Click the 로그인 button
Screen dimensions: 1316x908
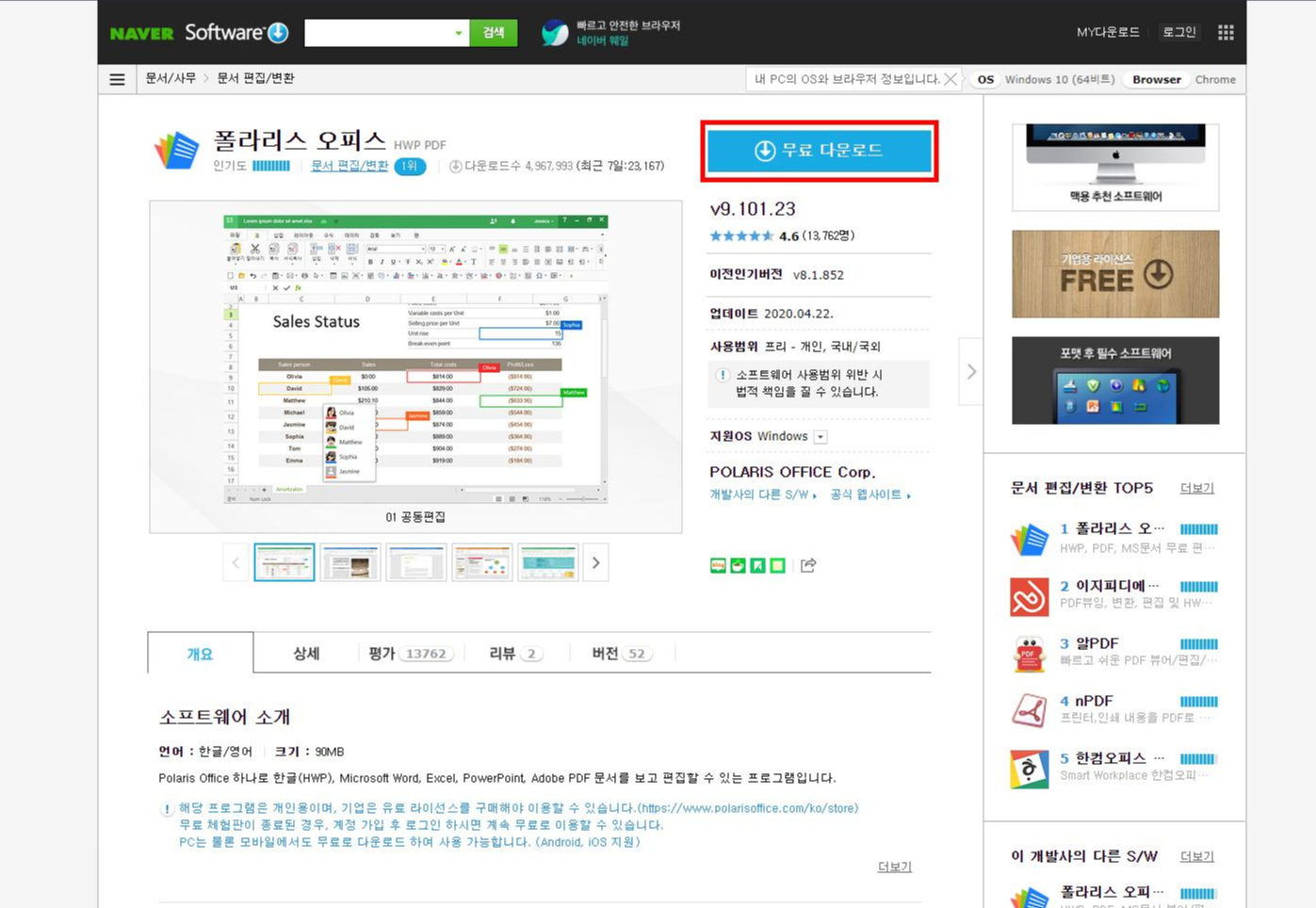coord(1178,33)
